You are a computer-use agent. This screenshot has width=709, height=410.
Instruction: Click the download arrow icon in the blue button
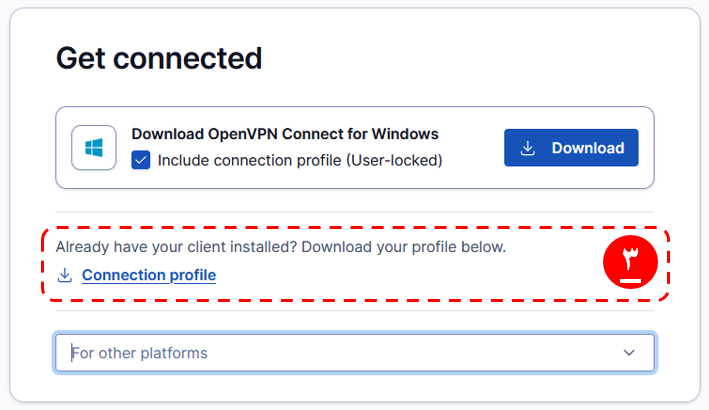pos(530,148)
